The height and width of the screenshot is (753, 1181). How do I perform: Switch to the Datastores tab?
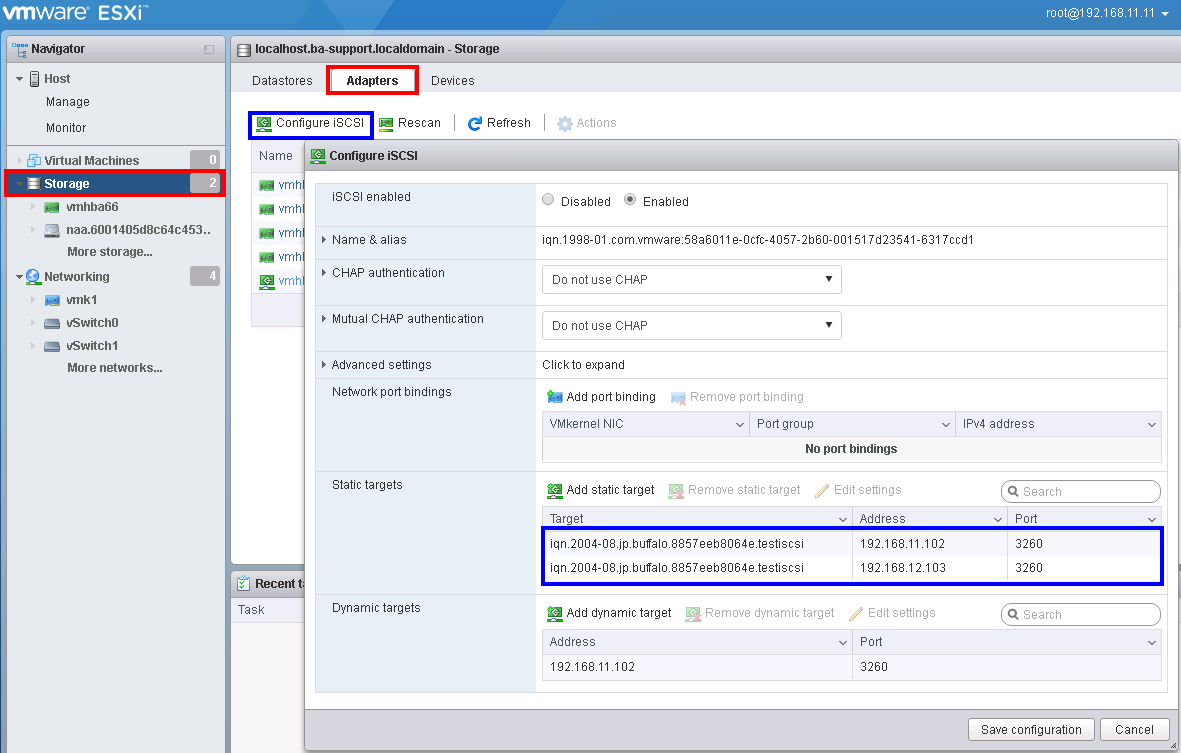[x=282, y=81]
